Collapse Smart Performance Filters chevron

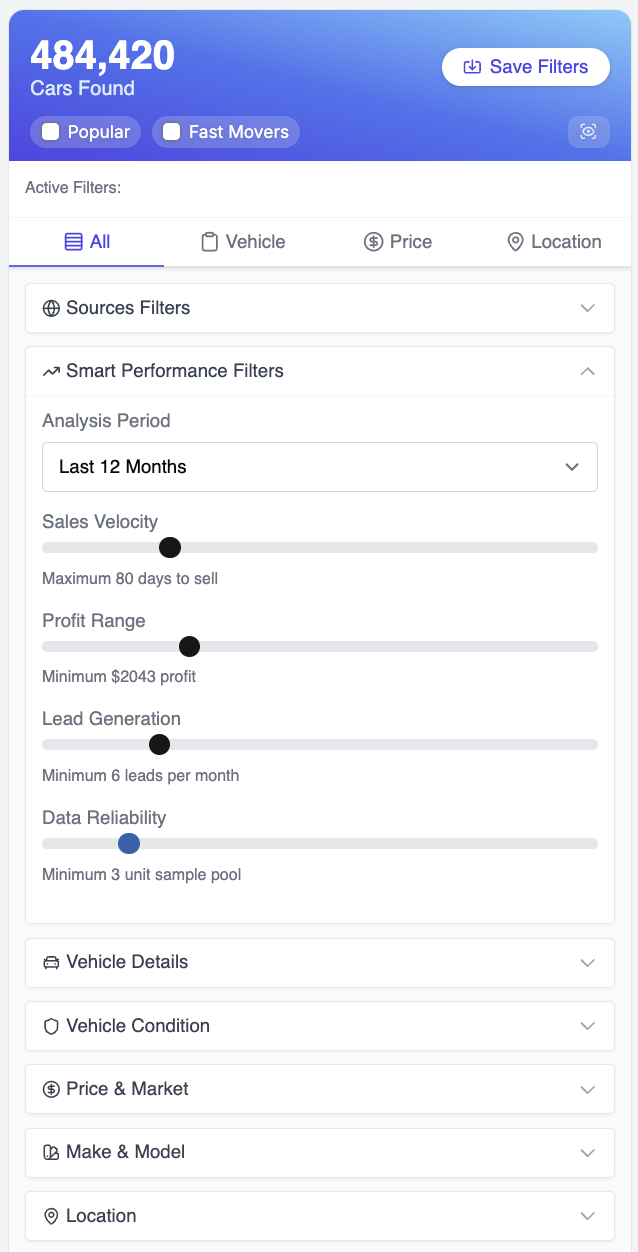(x=588, y=371)
